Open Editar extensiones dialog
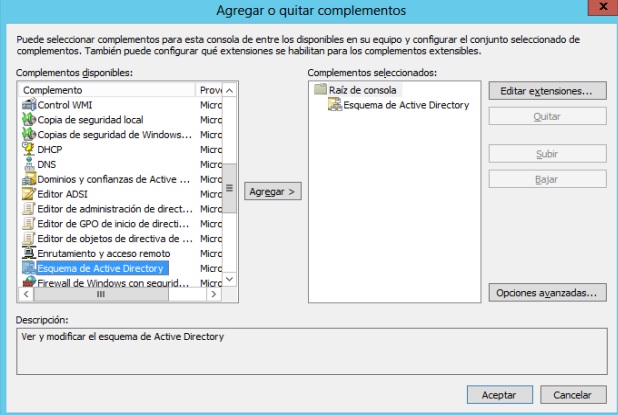The image size is (618, 415). [x=546, y=91]
